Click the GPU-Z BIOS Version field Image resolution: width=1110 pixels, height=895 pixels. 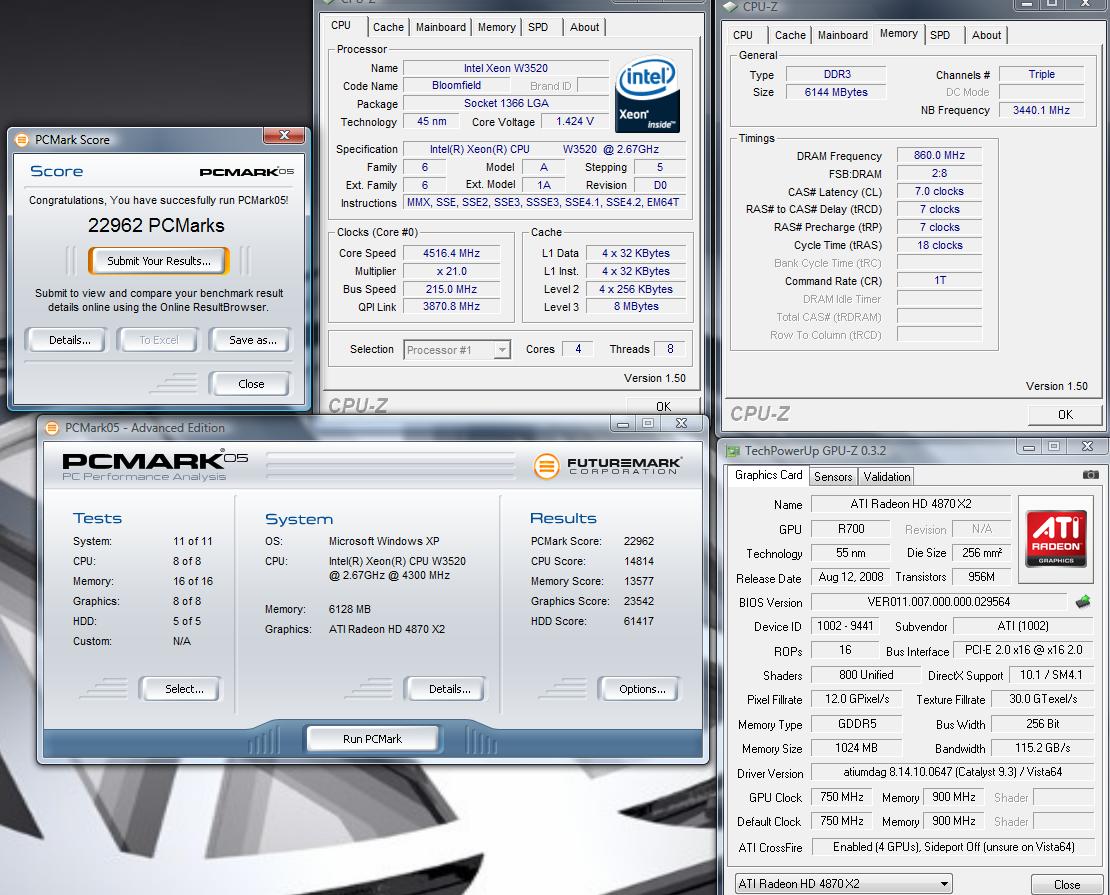[x=938, y=602]
